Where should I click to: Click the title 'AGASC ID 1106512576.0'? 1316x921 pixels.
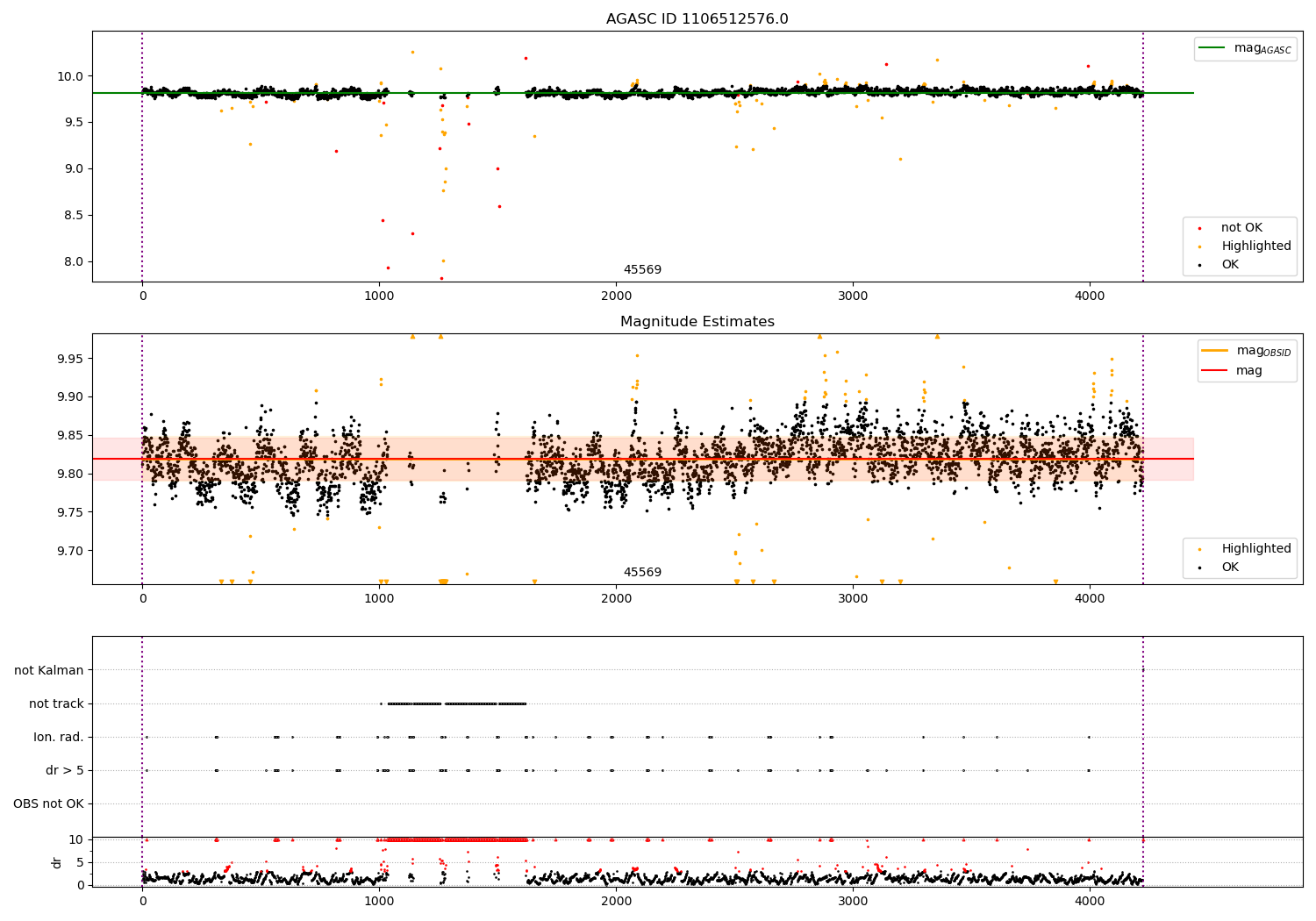pos(697,19)
